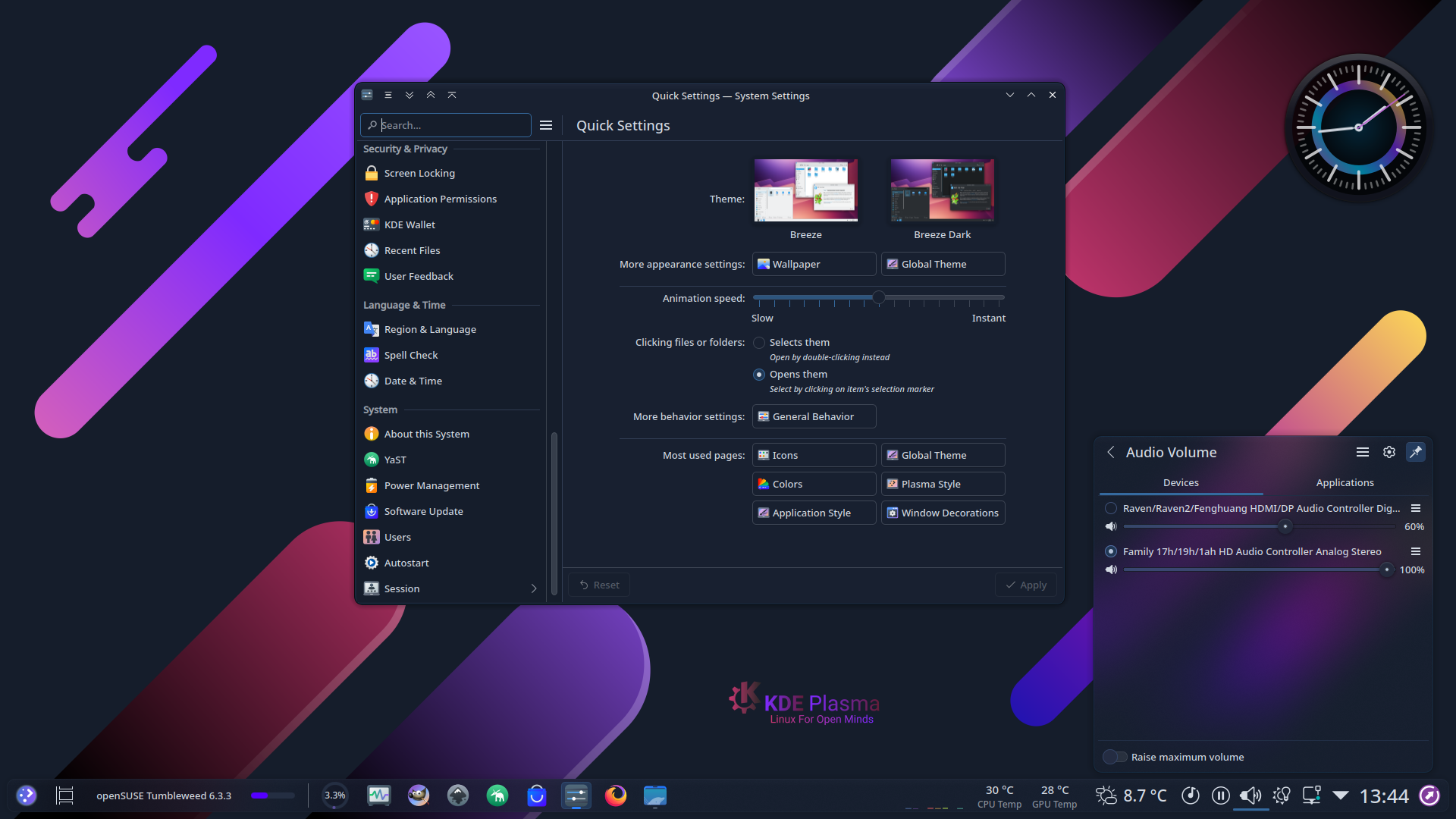This screenshot has width=1456, height=819.
Task: Toggle the pin icon in Audio Volume panel
Action: pyautogui.click(x=1415, y=452)
